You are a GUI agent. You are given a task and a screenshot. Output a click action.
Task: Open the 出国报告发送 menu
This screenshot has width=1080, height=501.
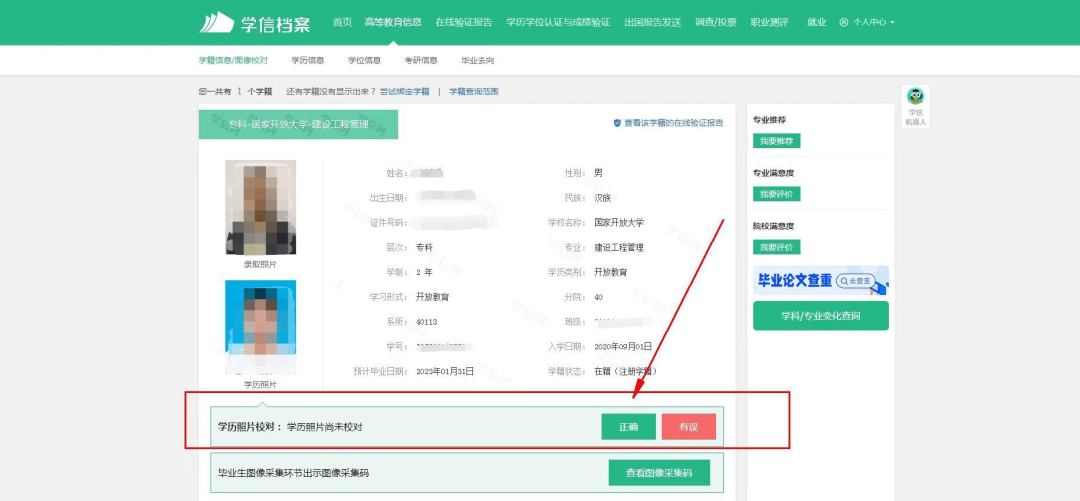click(x=652, y=22)
